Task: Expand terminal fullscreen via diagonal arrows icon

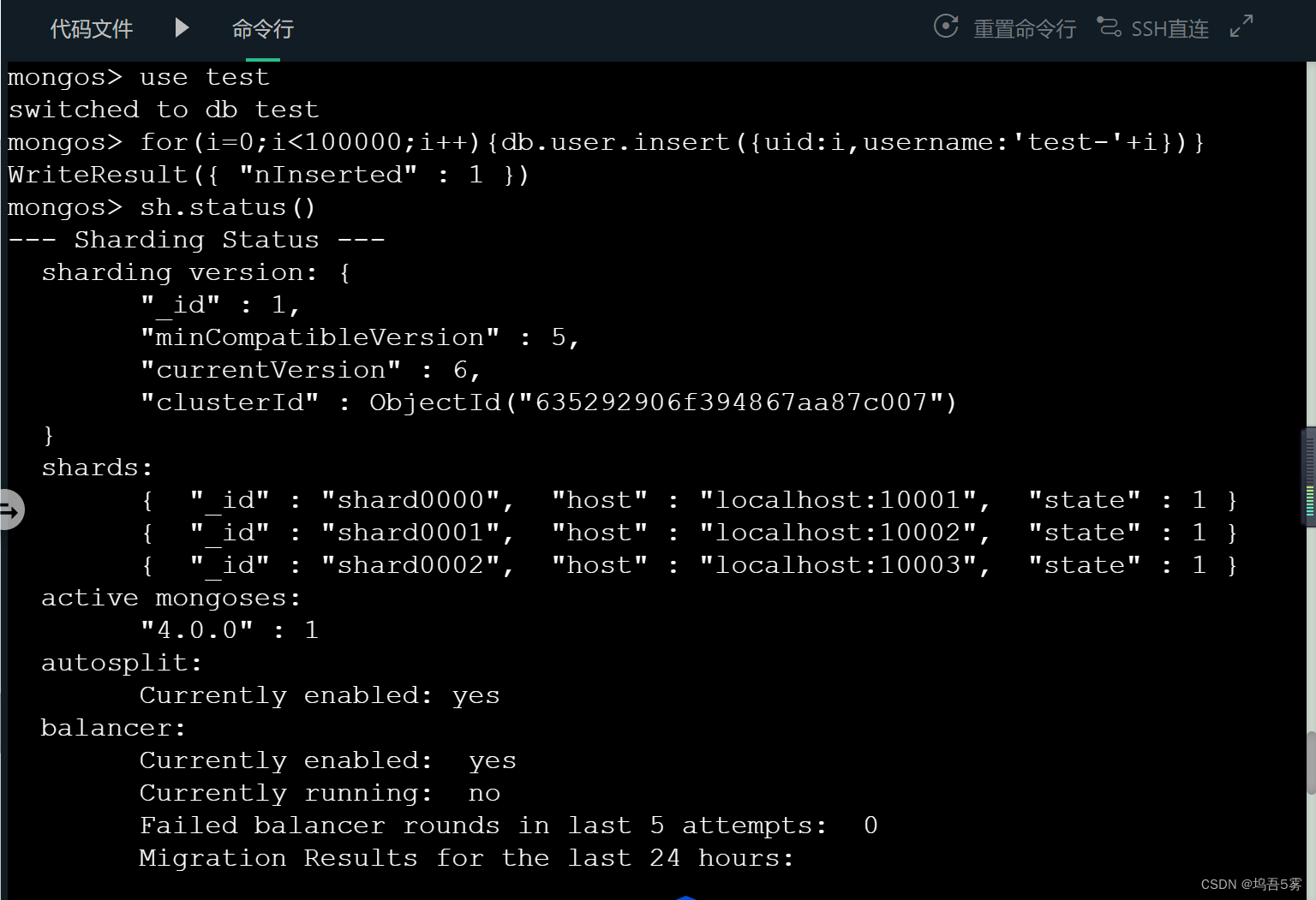Action: [x=1241, y=27]
